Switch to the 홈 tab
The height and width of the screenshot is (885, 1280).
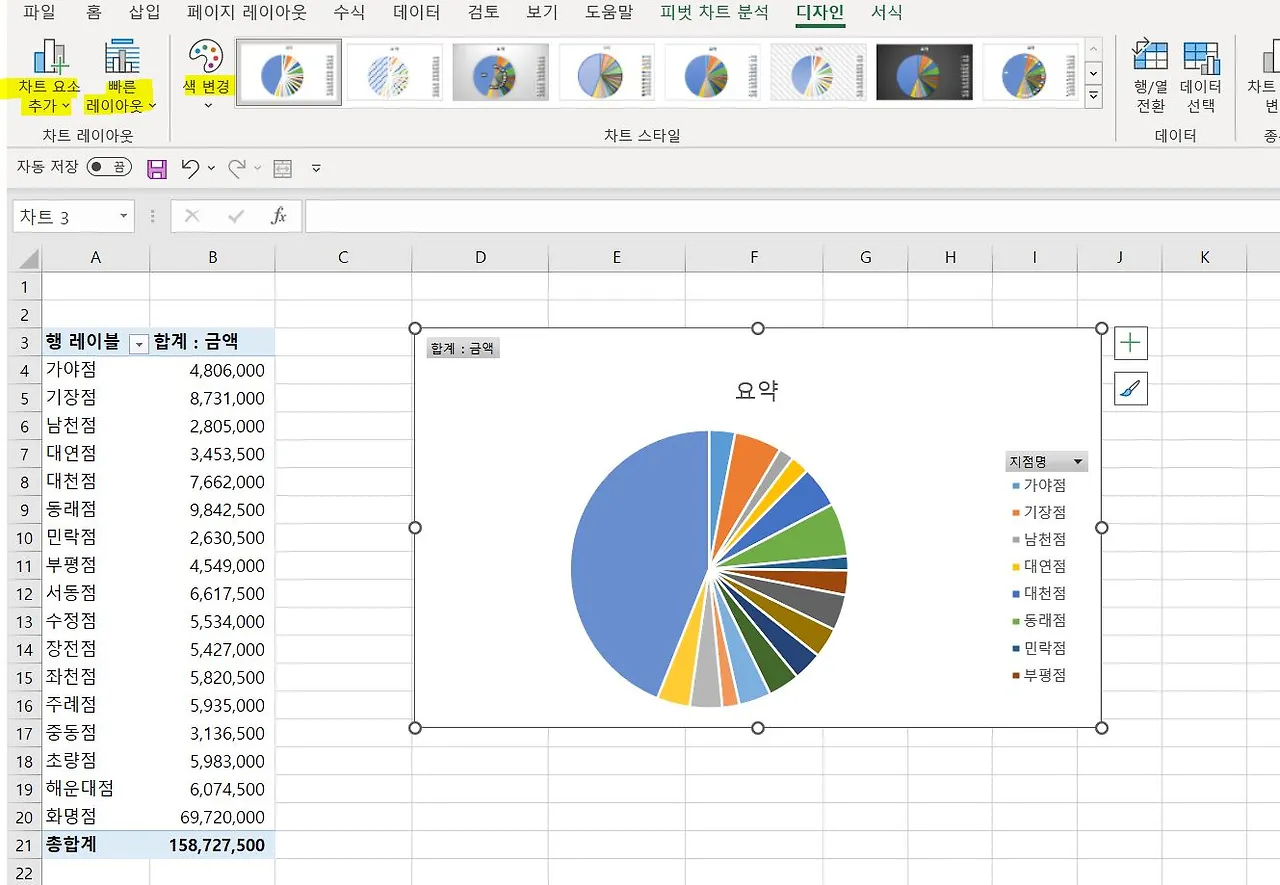pyautogui.click(x=94, y=13)
